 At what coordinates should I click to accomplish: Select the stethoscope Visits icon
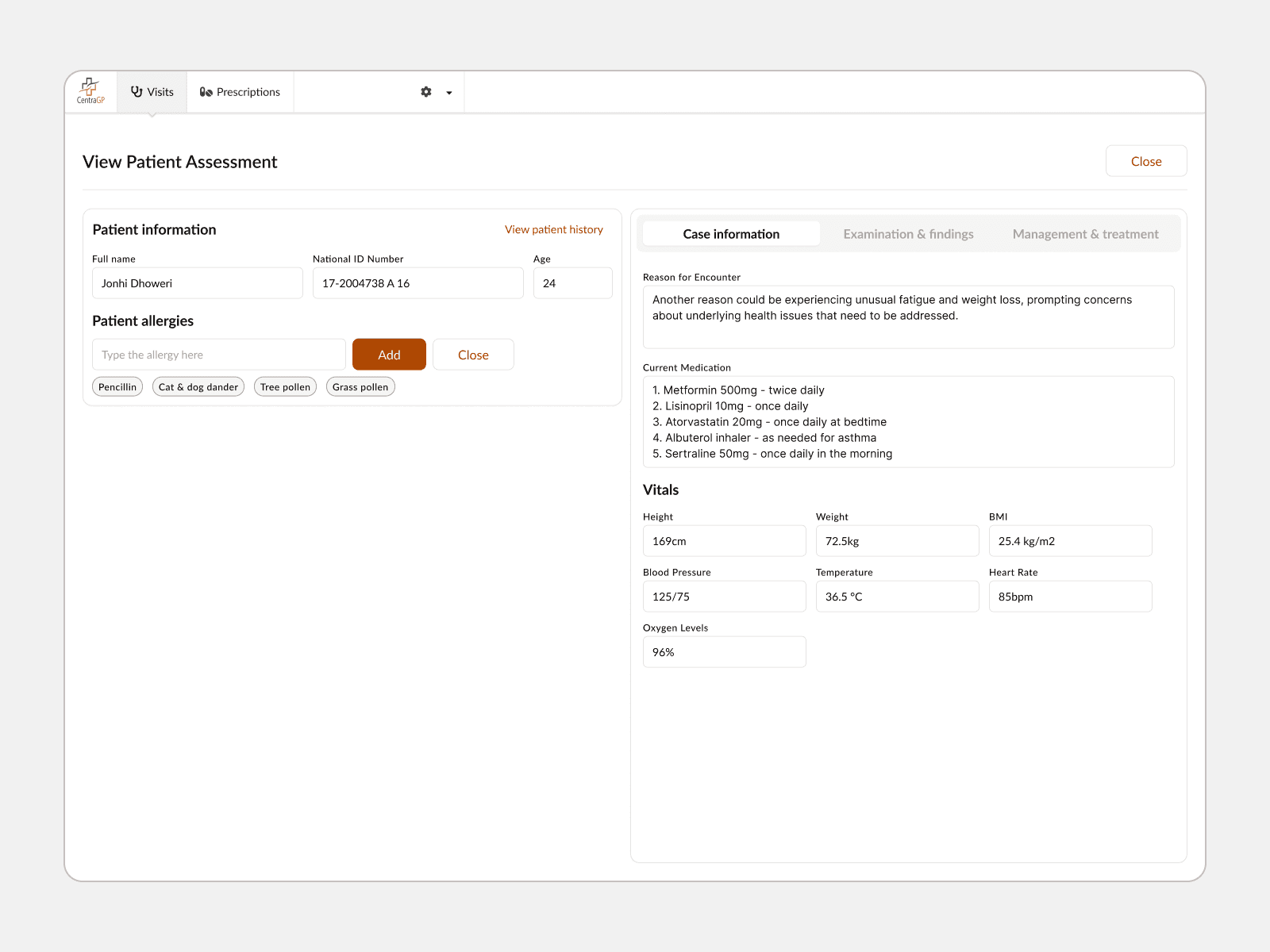pyautogui.click(x=137, y=91)
